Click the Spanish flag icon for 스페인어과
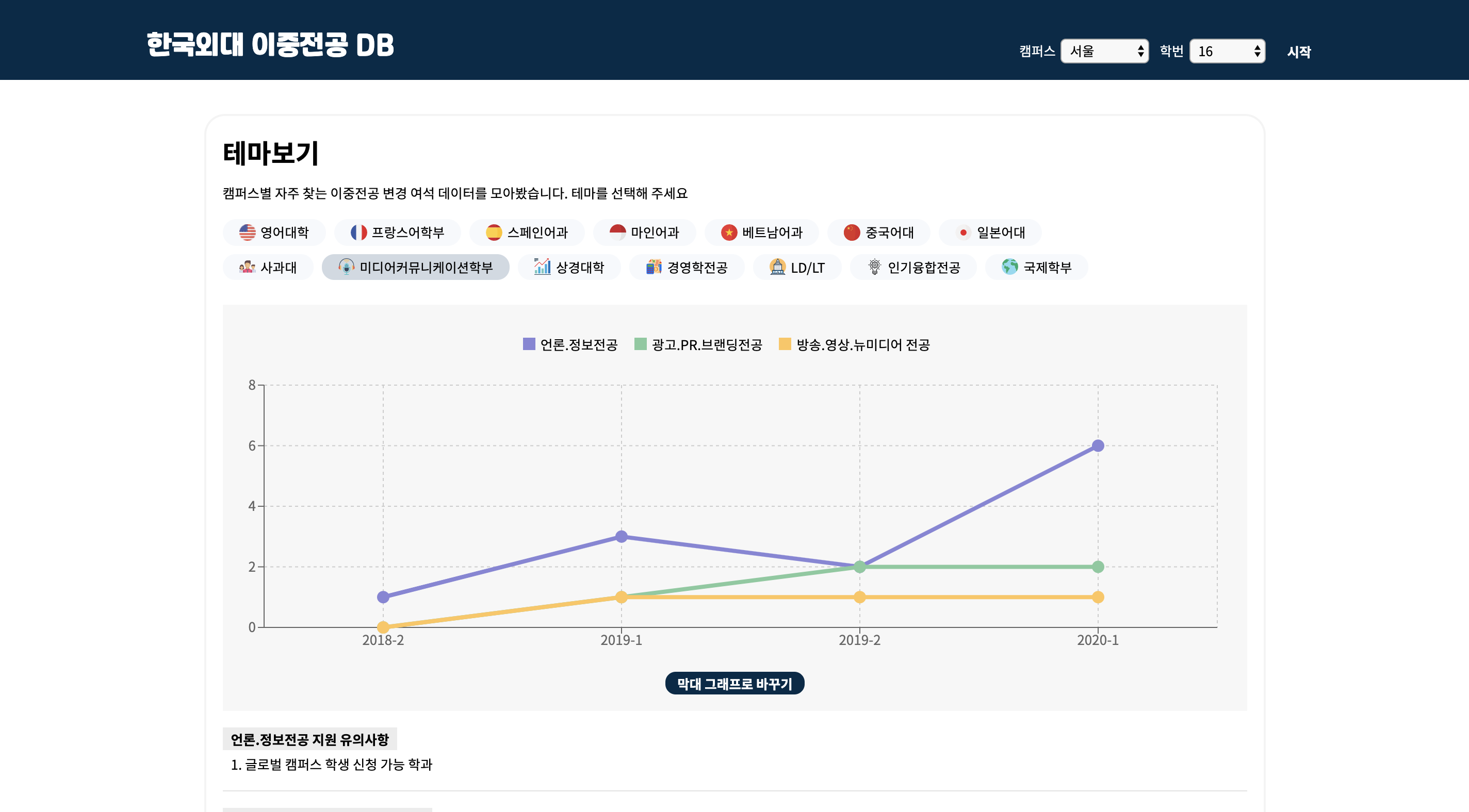This screenshot has height=812, width=1469. pyautogui.click(x=494, y=233)
